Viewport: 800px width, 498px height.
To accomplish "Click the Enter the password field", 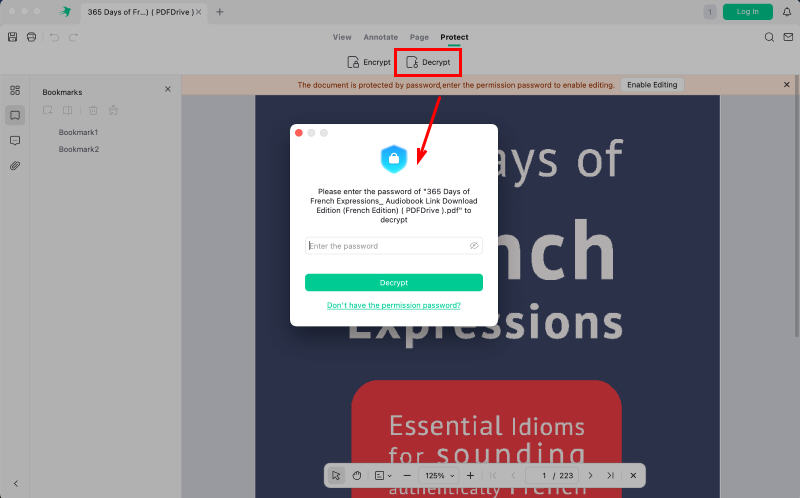I will (x=393, y=246).
